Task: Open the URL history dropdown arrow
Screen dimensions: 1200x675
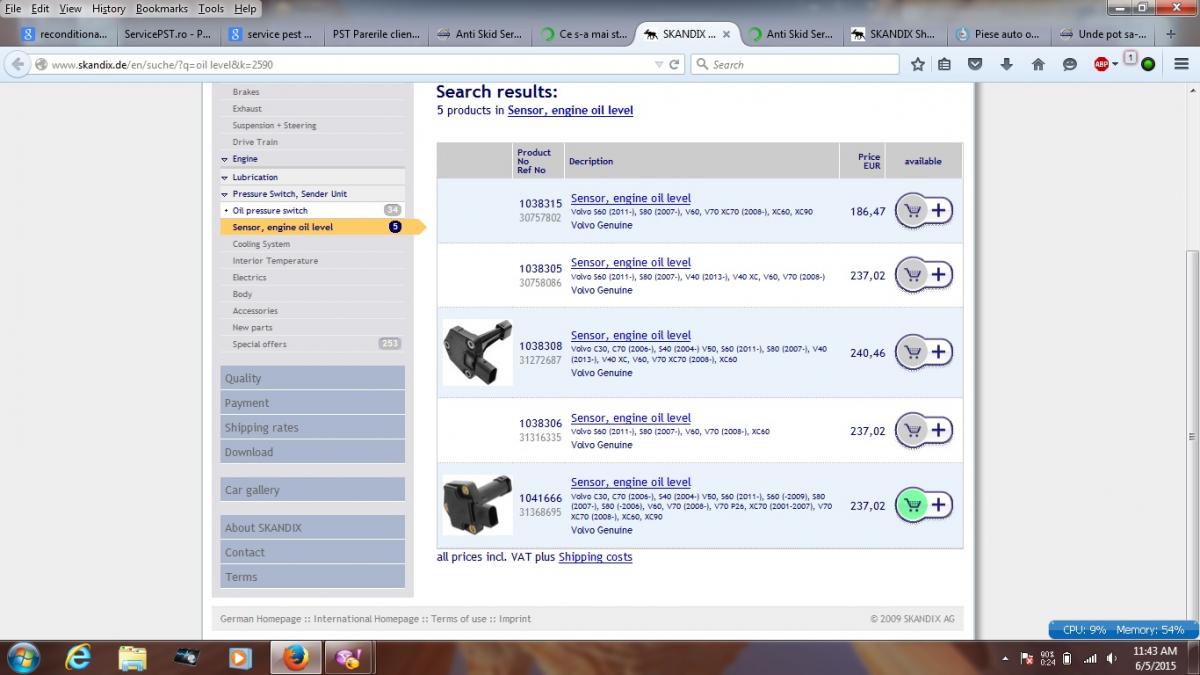Action: pos(658,64)
